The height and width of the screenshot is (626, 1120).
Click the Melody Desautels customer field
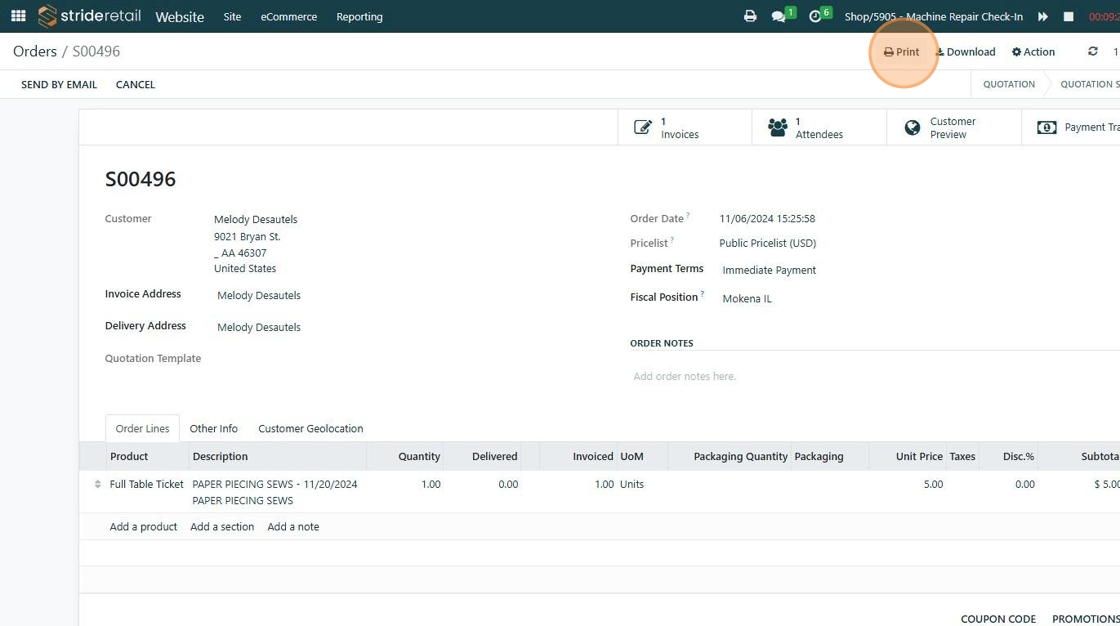(x=256, y=219)
